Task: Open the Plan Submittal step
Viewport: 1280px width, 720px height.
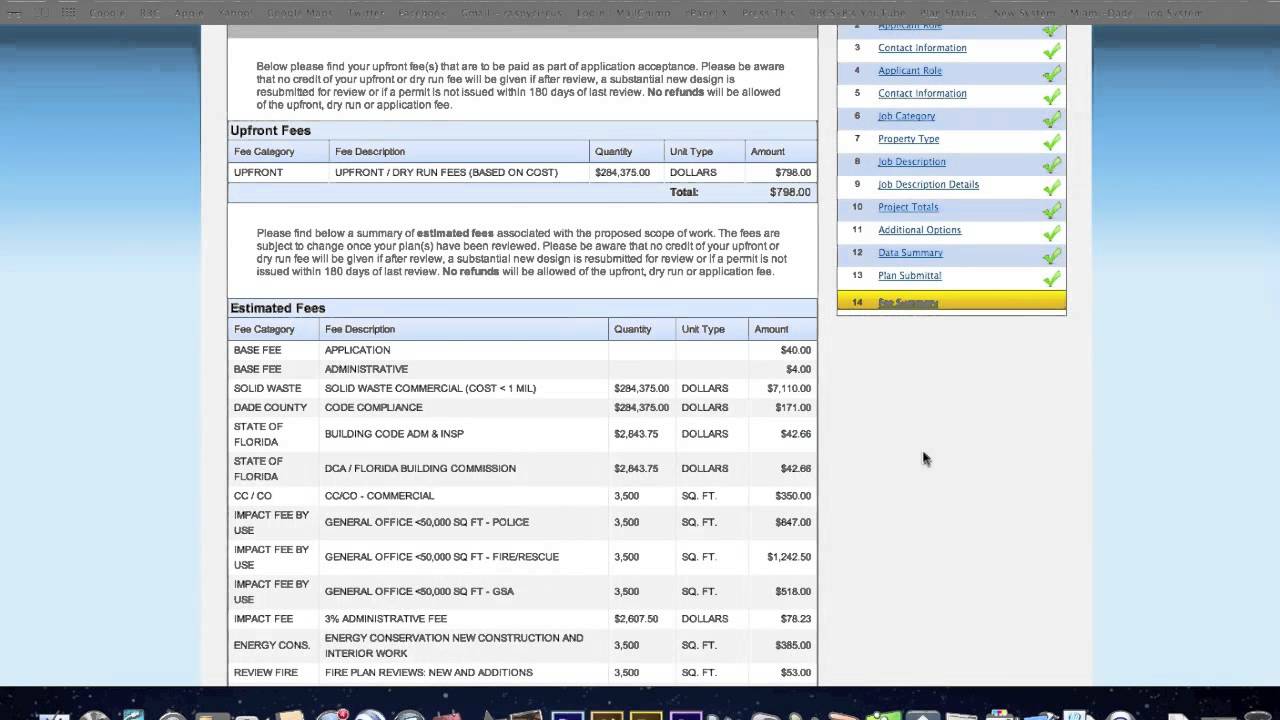Action: (x=909, y=276)
